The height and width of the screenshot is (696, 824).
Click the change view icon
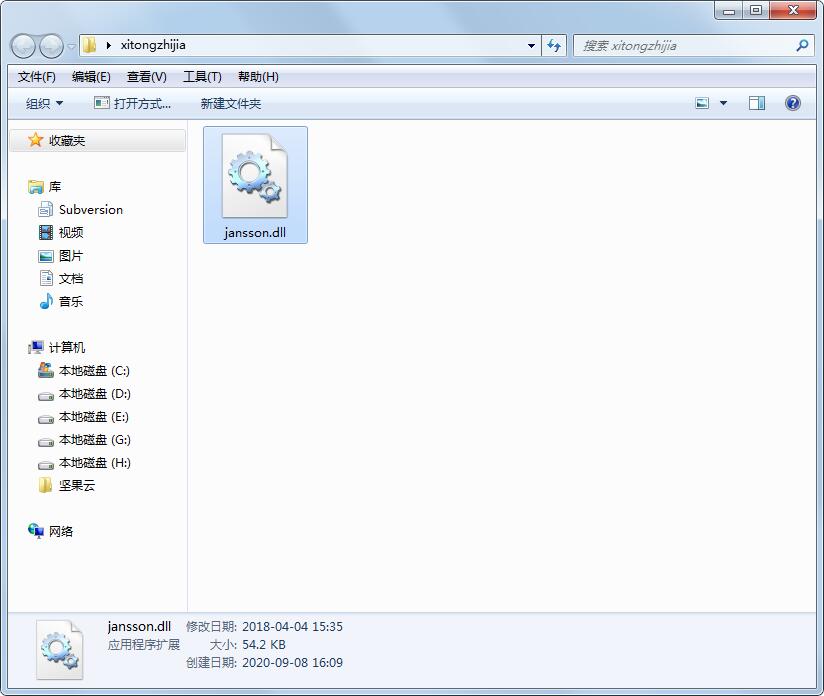[703, 103]
